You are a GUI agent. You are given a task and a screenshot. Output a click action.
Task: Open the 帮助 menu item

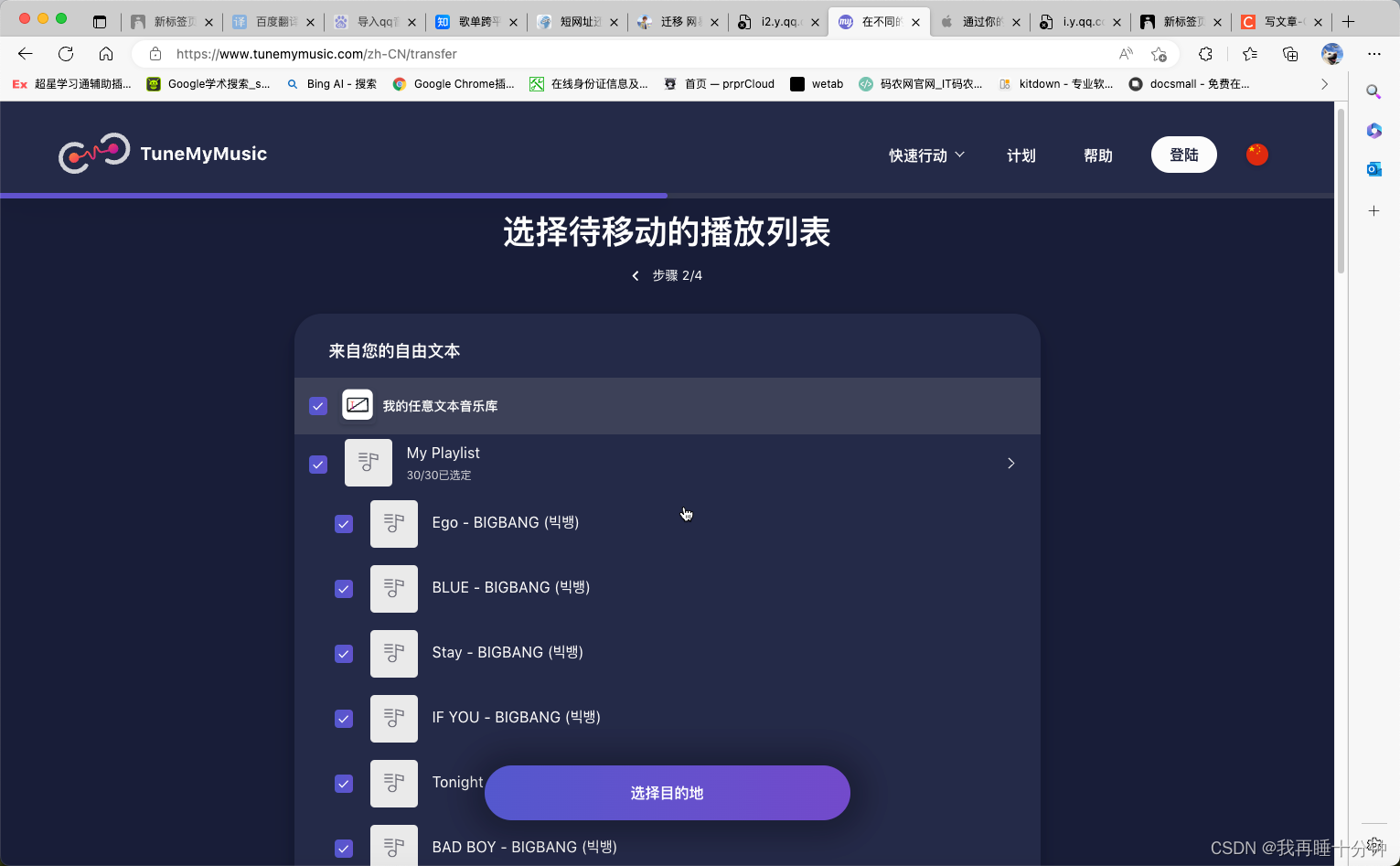[x=1098, y=155]
